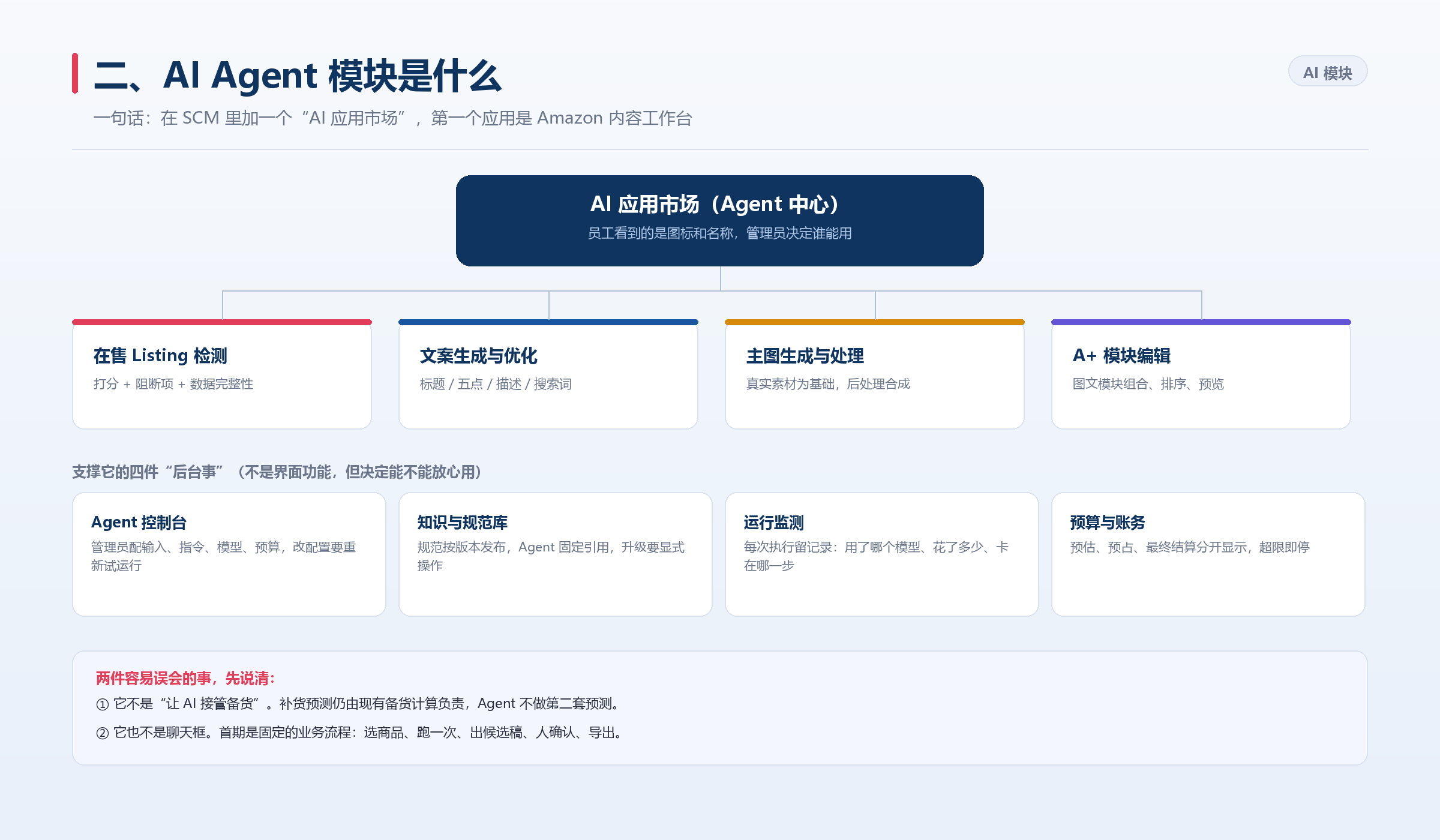The width and height of the screenshot is (1440, 840).
Task: Click the slide title '二、AI Agent 模块是什么'
Action: click(298, 76)
